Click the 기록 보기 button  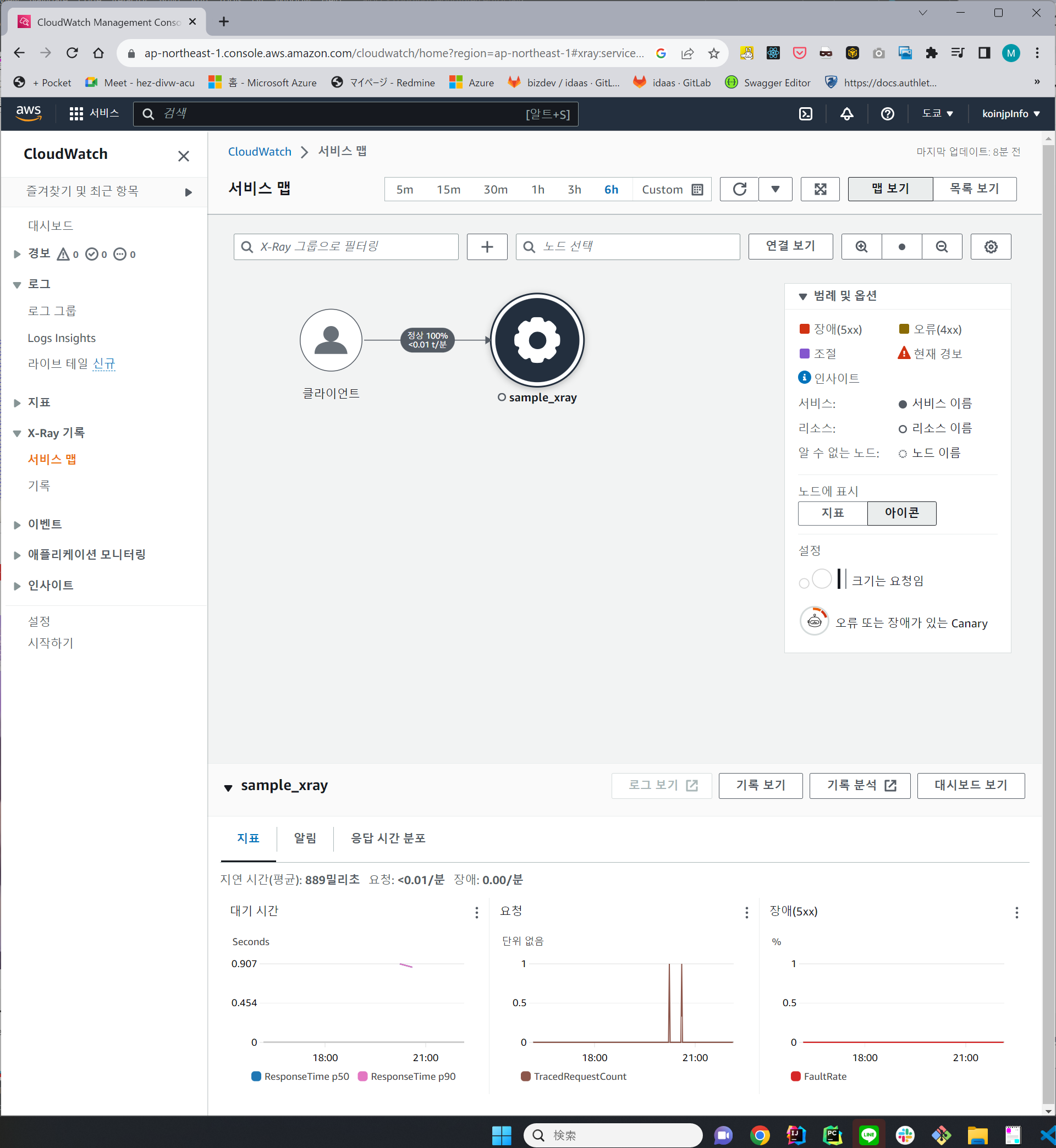coord(760,785)
